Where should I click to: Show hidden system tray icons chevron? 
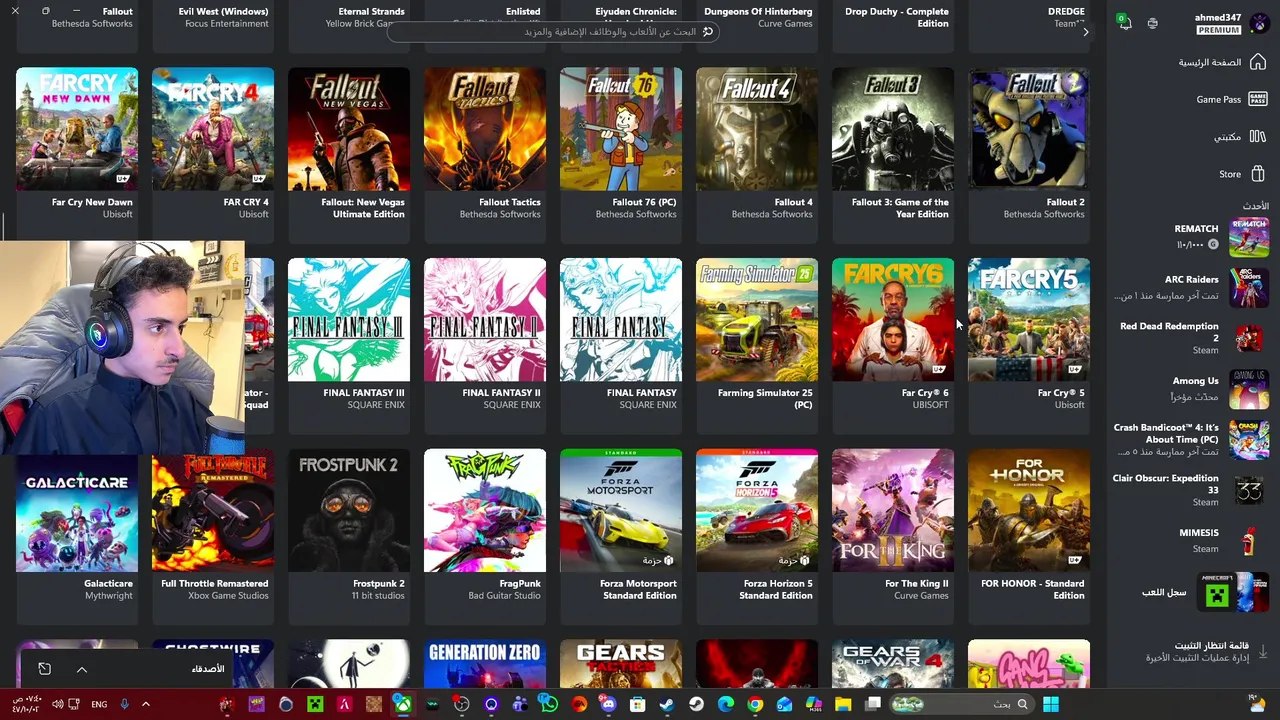145,704
